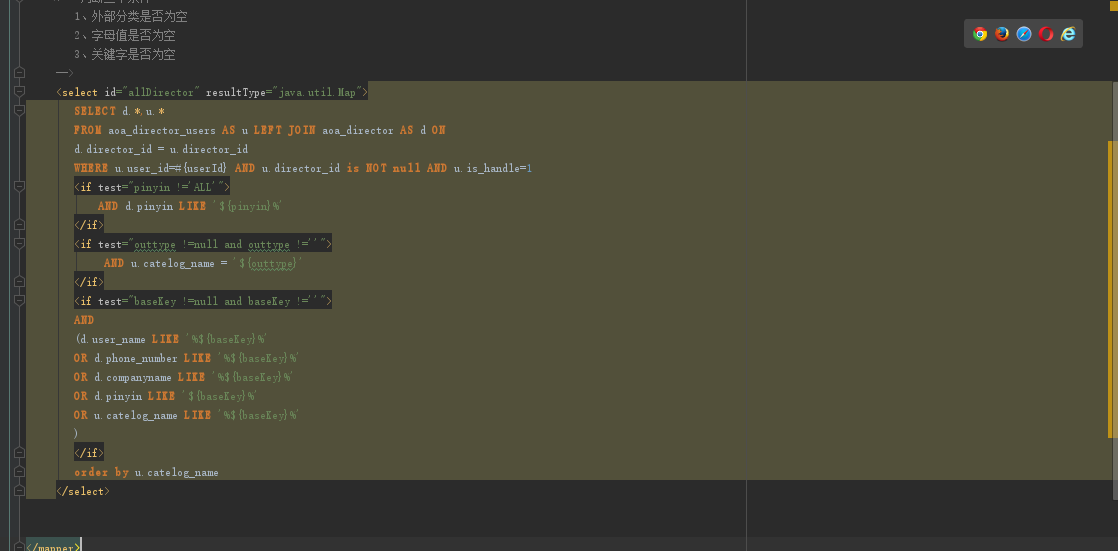Screen dimensions: 1118x551
Task: Preview the file in Firefox
Action: (1002, 34)
